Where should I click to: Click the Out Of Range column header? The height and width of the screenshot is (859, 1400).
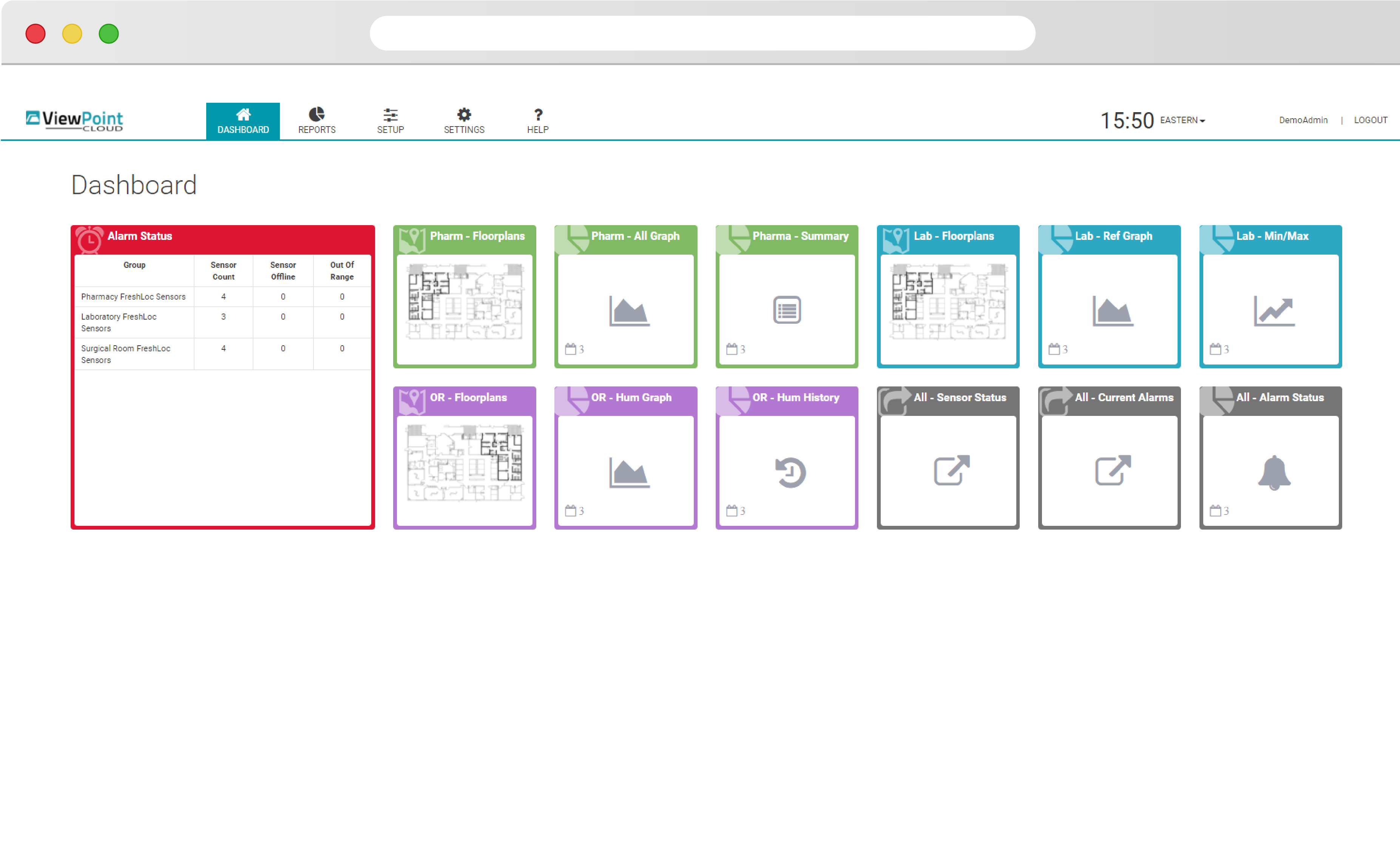[x=342, y=271]
